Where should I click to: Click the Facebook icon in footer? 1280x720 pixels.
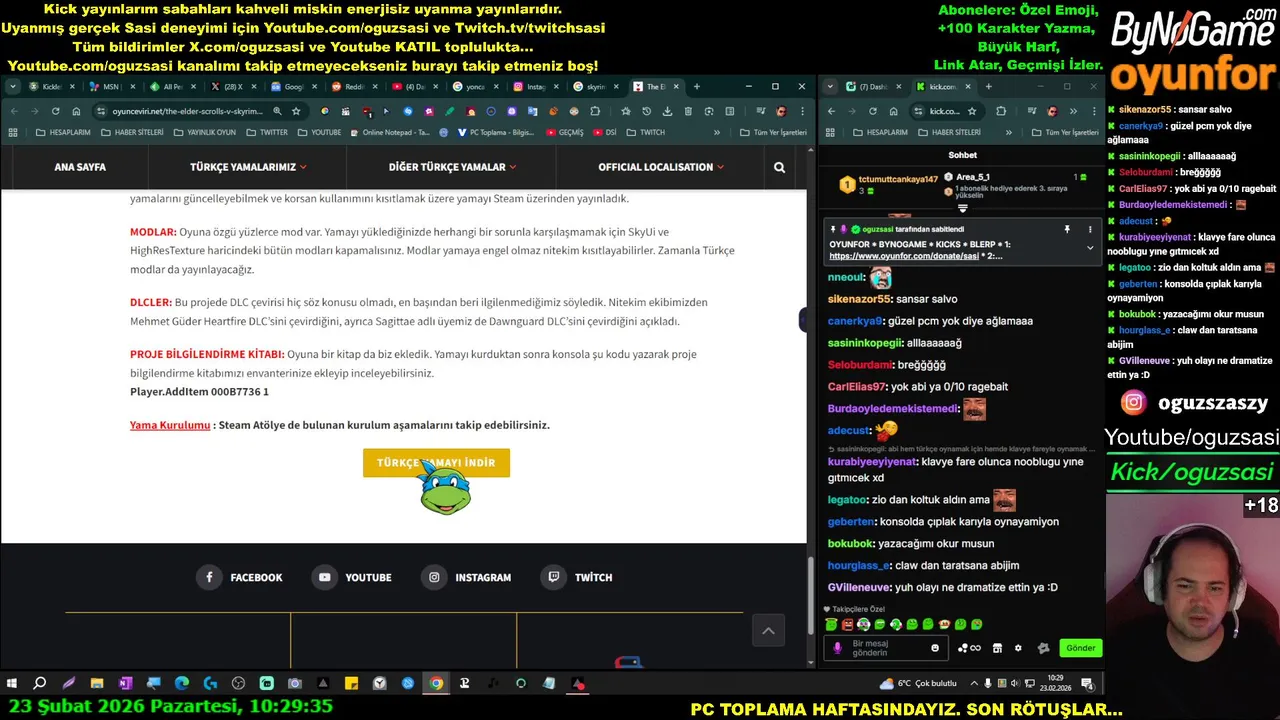tap(209, 577)
